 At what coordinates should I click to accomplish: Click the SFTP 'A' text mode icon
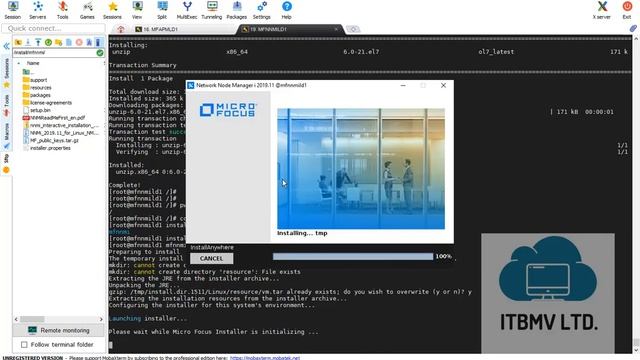click(89, 42)
